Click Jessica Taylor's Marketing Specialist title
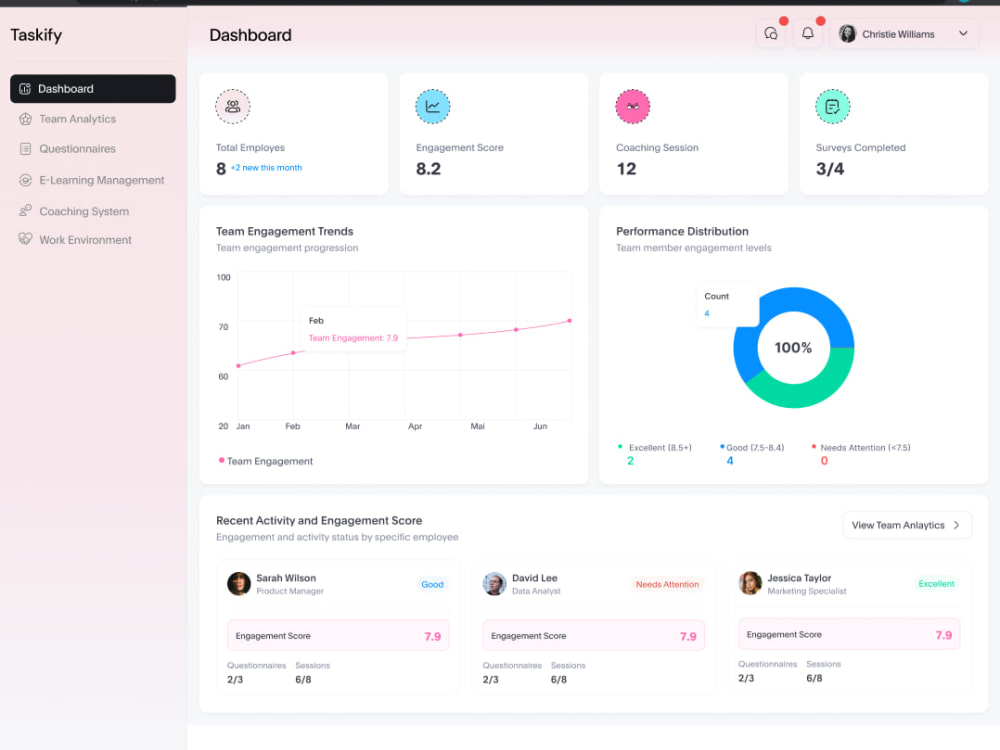This screenshot has height=750, width=1000. (806, 591)
